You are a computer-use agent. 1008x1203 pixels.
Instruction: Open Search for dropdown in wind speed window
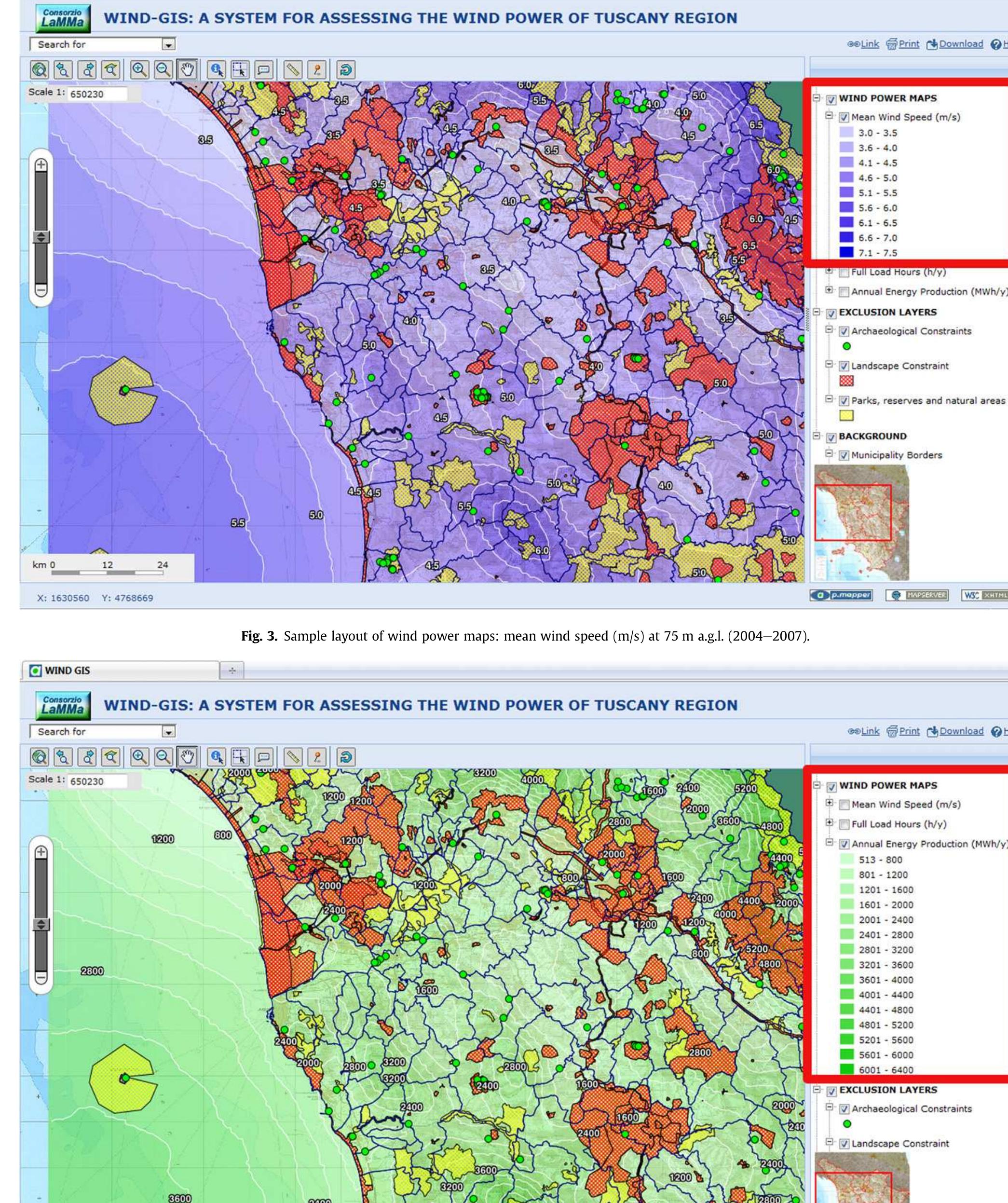pyautogui.click(x=168, y=45)
